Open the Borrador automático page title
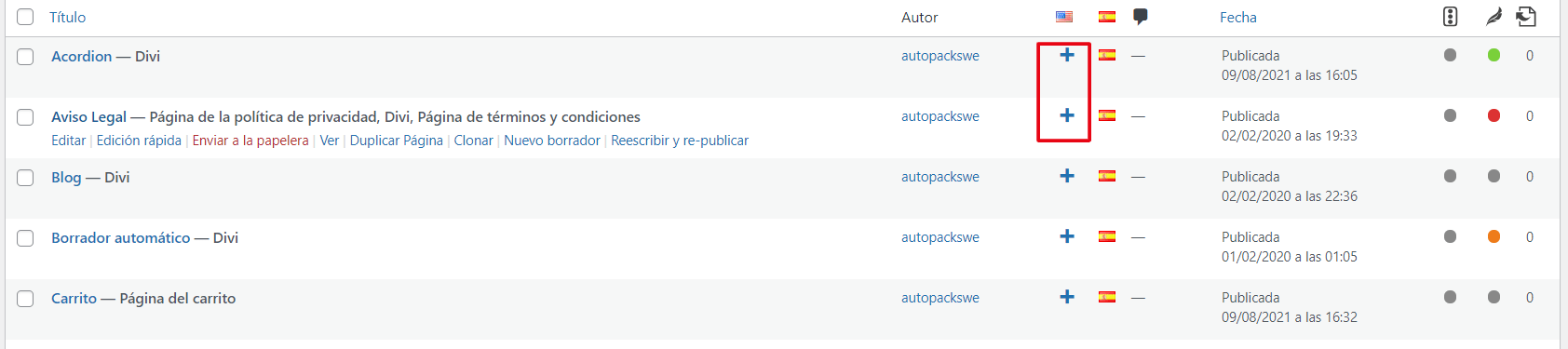The height and width of the screenshot is (349, 1568). [120, 237]
